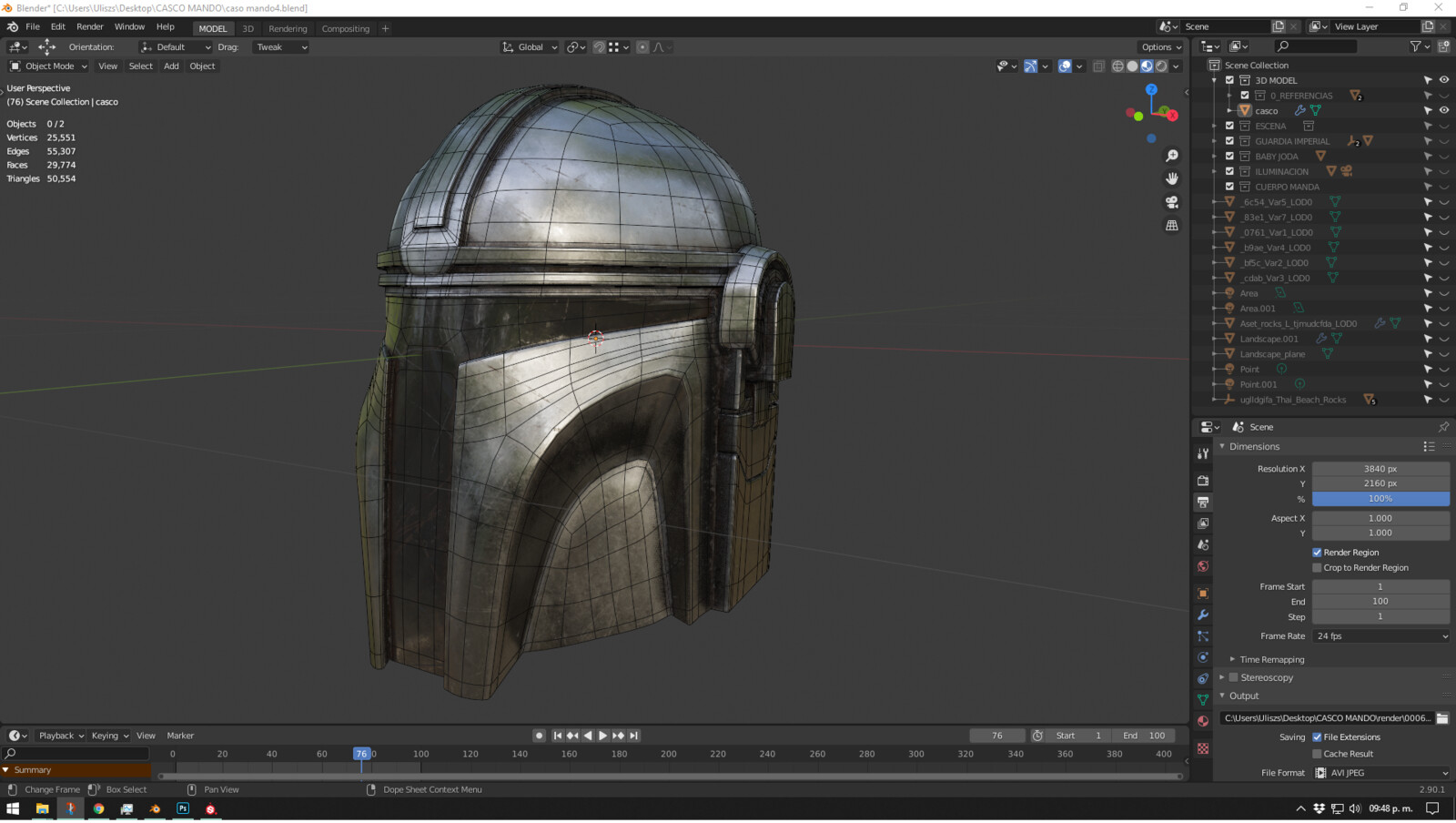Open the World properties tab
Image resolution: width=1456 pixels, height=823 pixels.
[x=1203, y=566]
